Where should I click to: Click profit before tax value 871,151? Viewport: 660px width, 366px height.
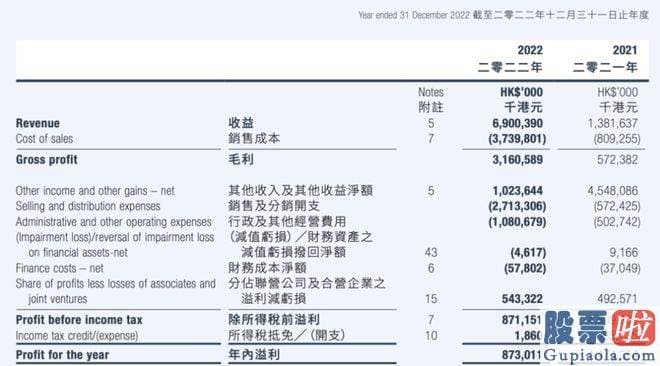(x=521, y=320)
